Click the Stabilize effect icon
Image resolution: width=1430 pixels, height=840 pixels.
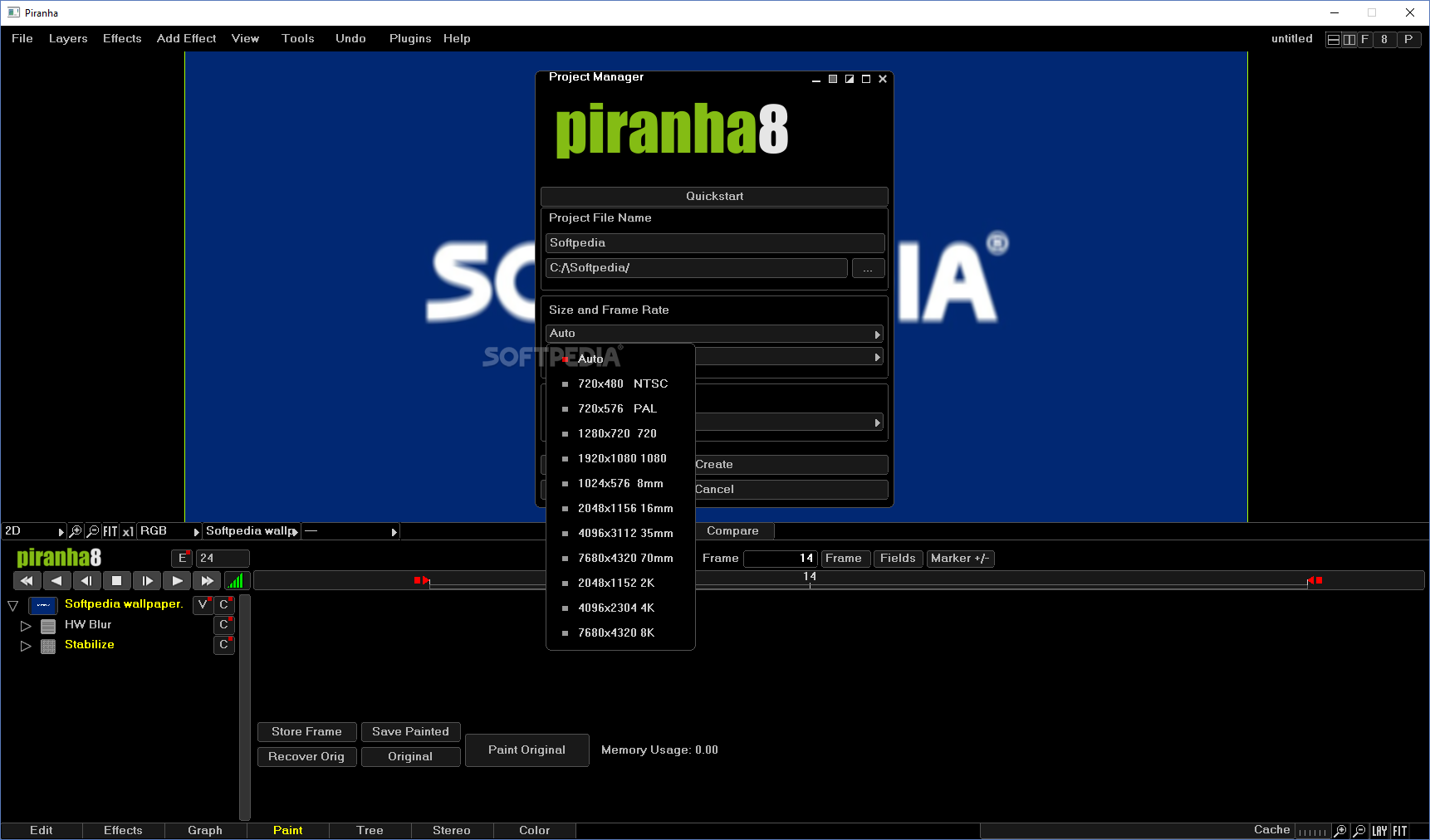[x=48, y=646]
